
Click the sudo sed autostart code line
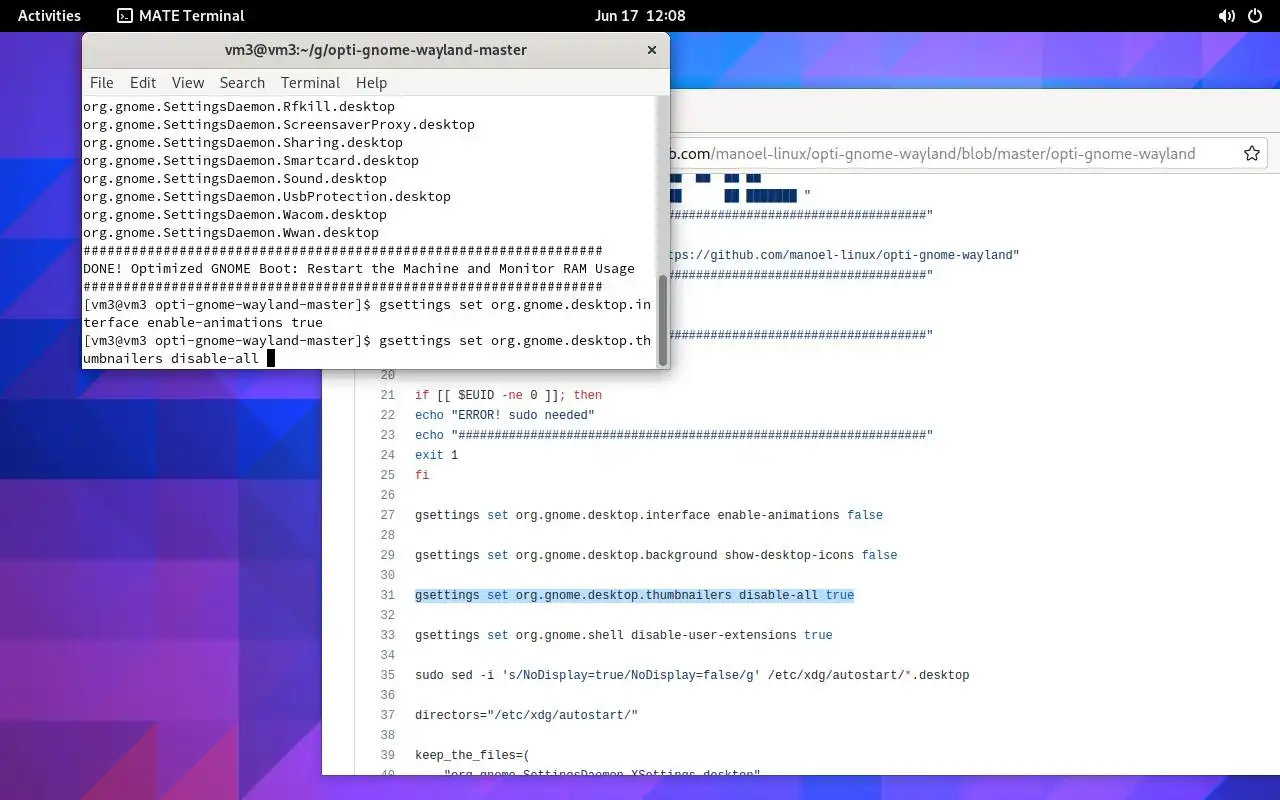(692, 675)
